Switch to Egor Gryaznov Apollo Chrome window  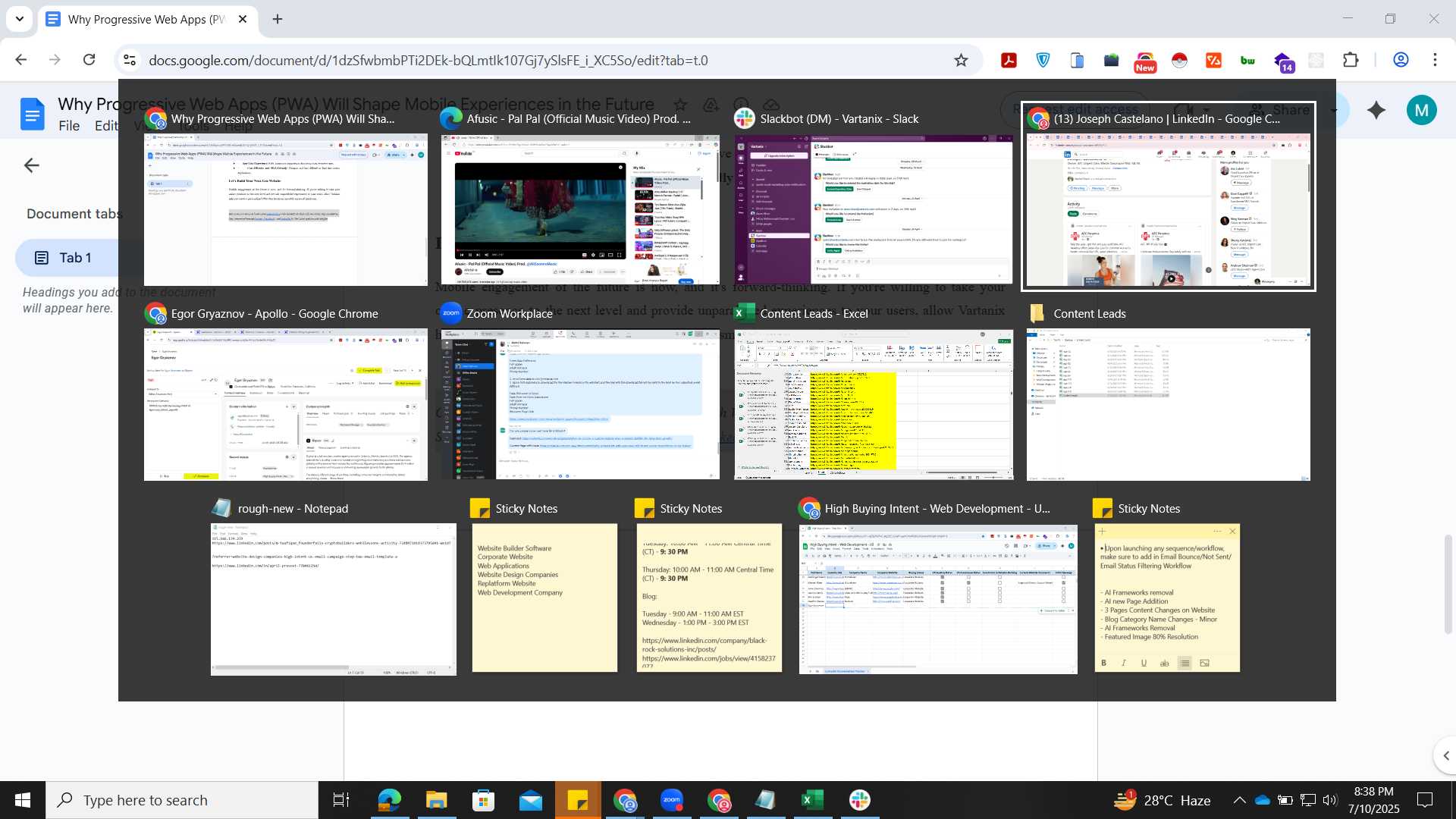pyautogui.click(x=286, y=404)
